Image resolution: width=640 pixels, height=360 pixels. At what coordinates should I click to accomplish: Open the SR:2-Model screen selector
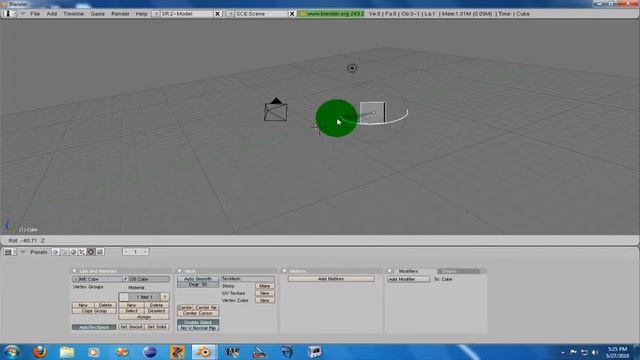tap(156, 13)
